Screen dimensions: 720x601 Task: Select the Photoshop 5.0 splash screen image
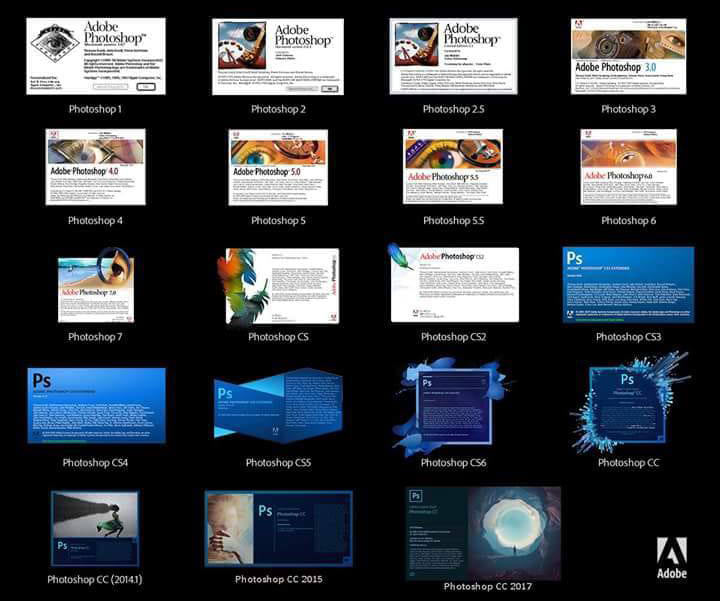pyautogui.click(x=278, y=167)
